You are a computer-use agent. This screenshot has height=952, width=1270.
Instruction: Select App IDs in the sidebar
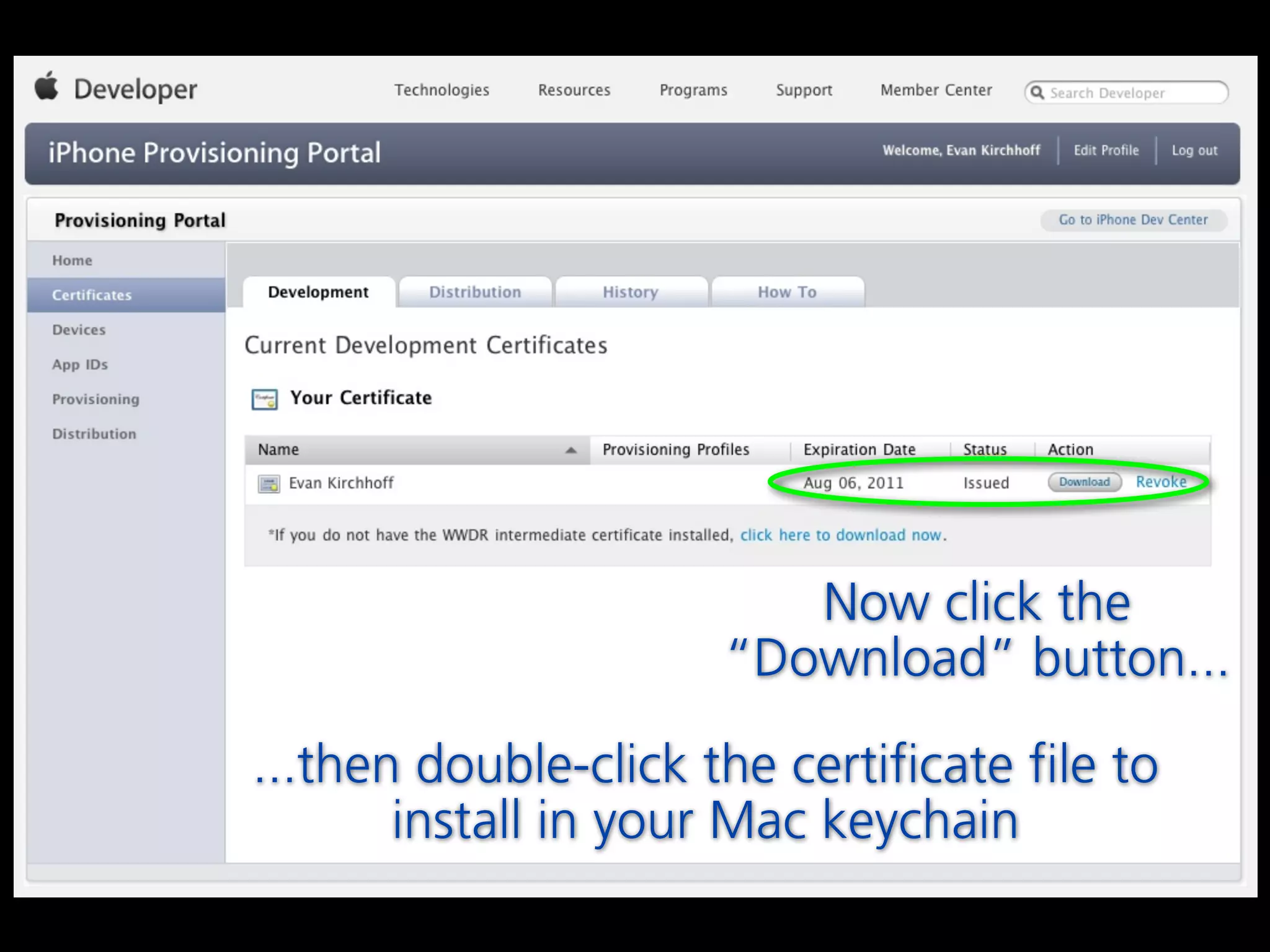[126, 364]
